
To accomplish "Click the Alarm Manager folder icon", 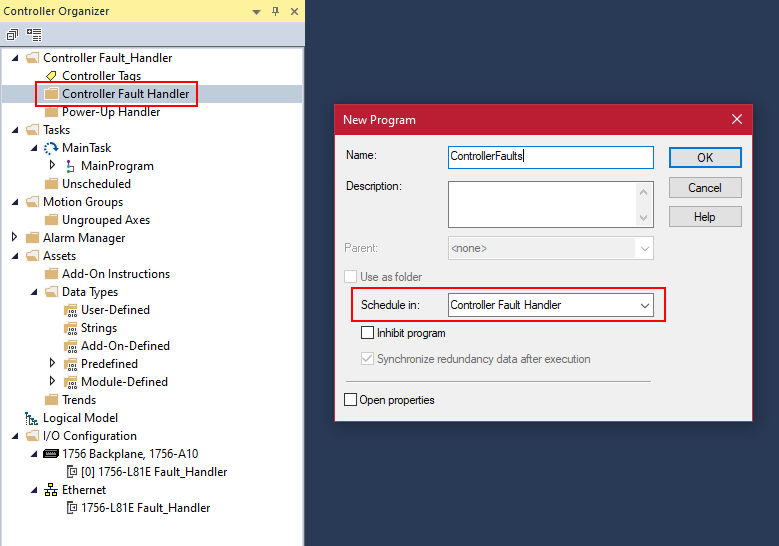I will [x=32, y=237].
